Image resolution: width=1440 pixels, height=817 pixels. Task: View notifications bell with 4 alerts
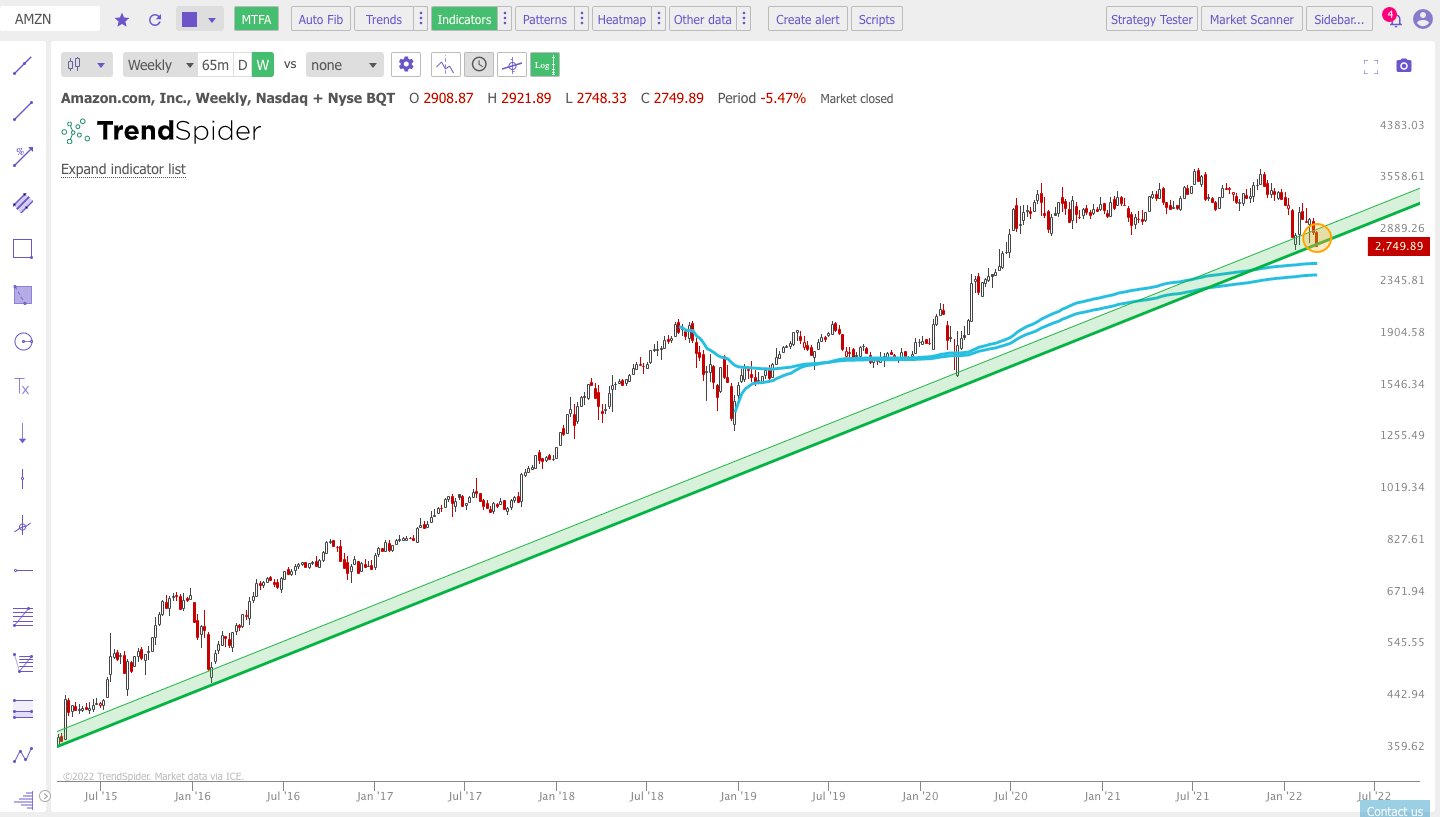[1394, 19]
